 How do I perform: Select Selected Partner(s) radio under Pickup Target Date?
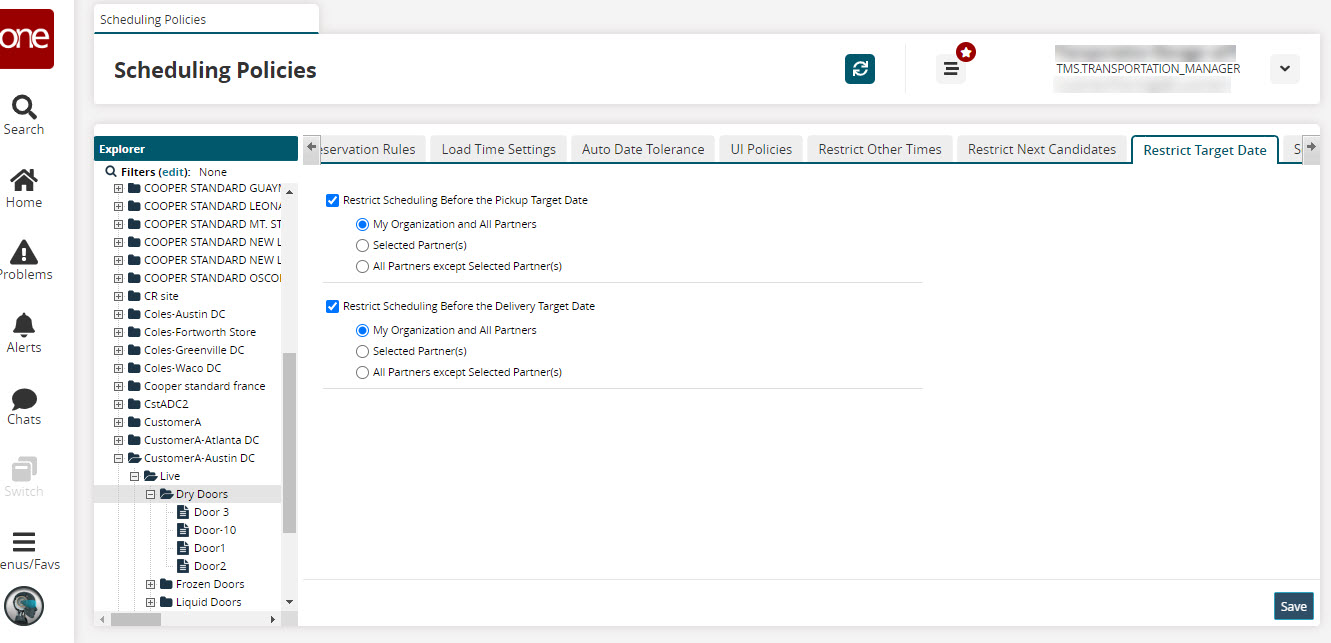[363, 245]
